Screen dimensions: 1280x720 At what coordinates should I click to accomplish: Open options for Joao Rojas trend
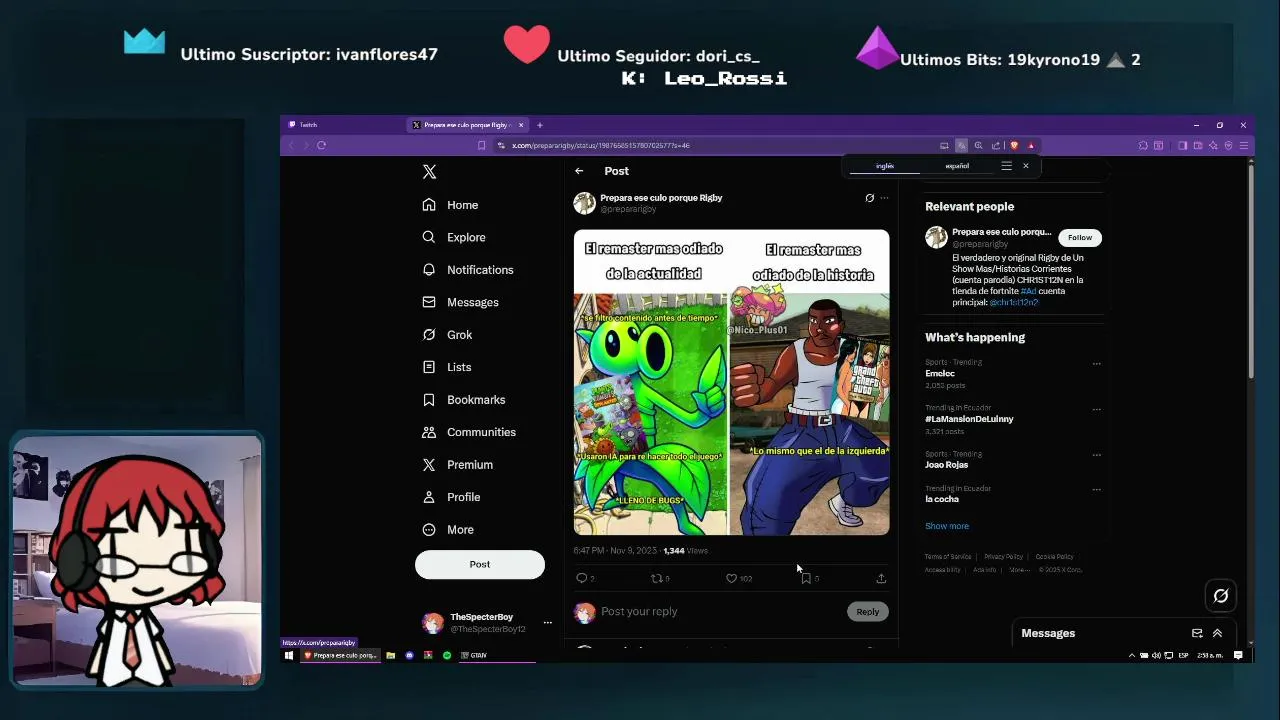[1096, 455]
